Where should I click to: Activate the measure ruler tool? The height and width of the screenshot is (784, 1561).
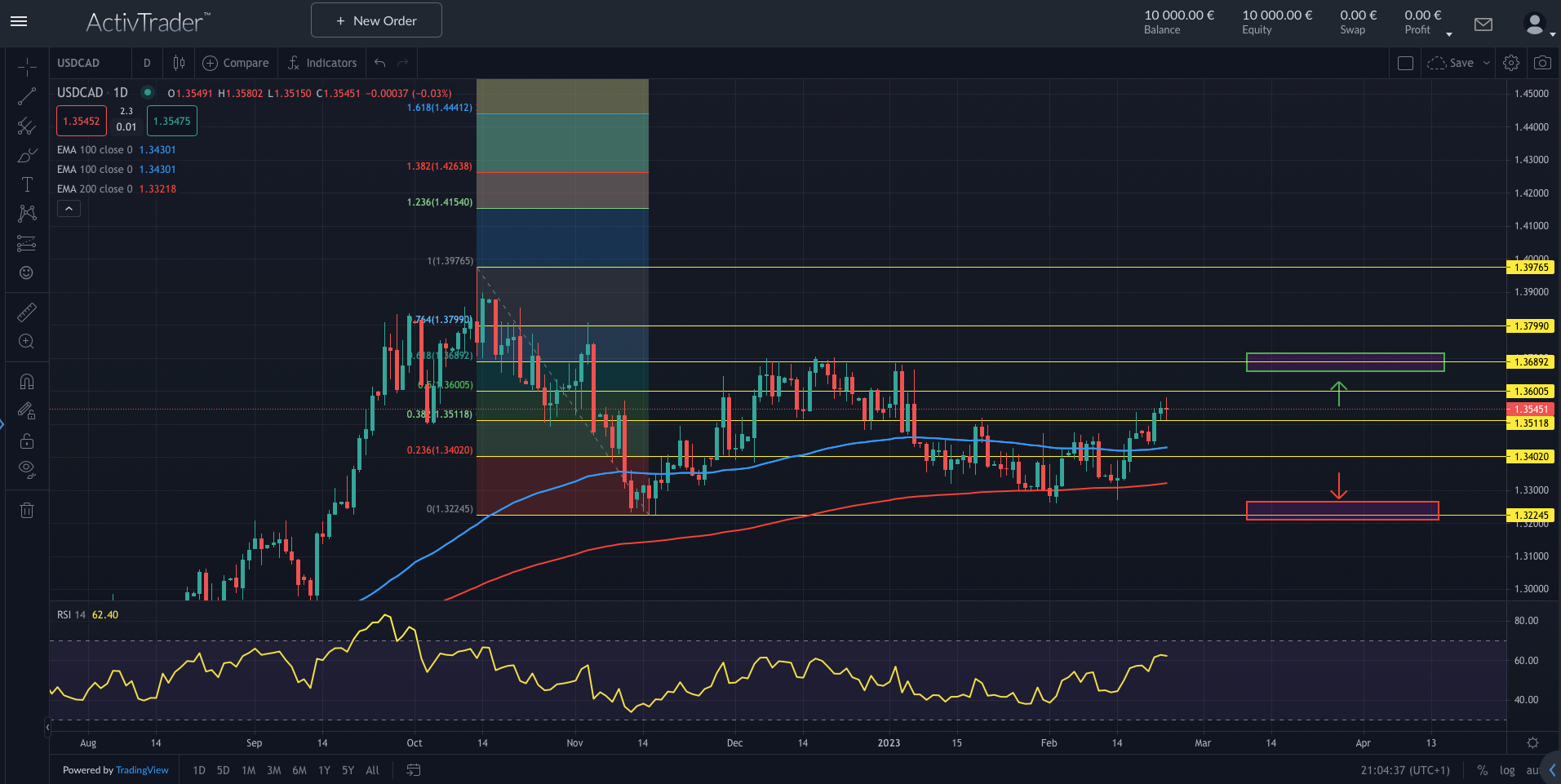click(x=27, y=312)
